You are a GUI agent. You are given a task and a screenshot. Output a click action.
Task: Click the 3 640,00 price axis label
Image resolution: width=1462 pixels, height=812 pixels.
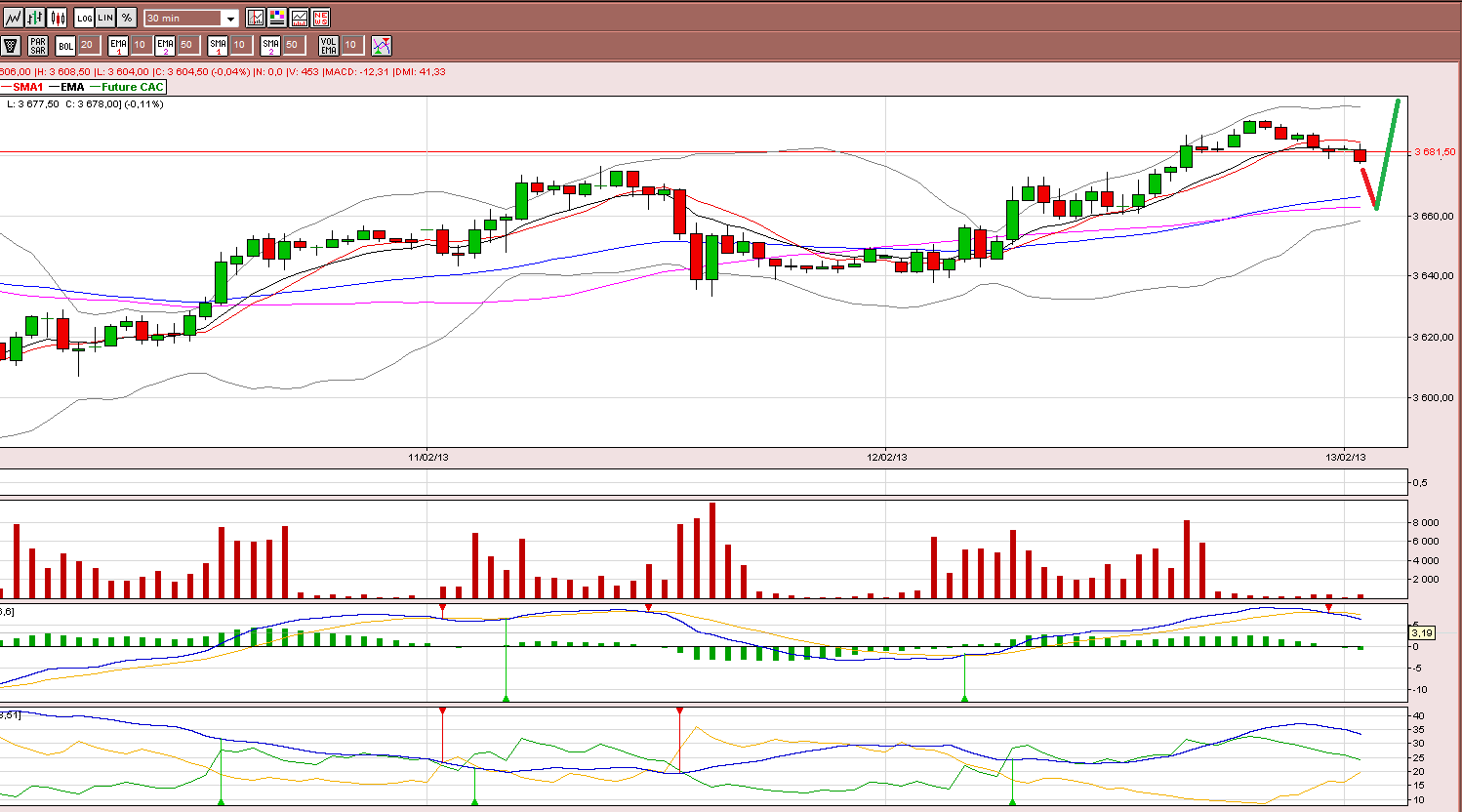[x=1434, y=276]
